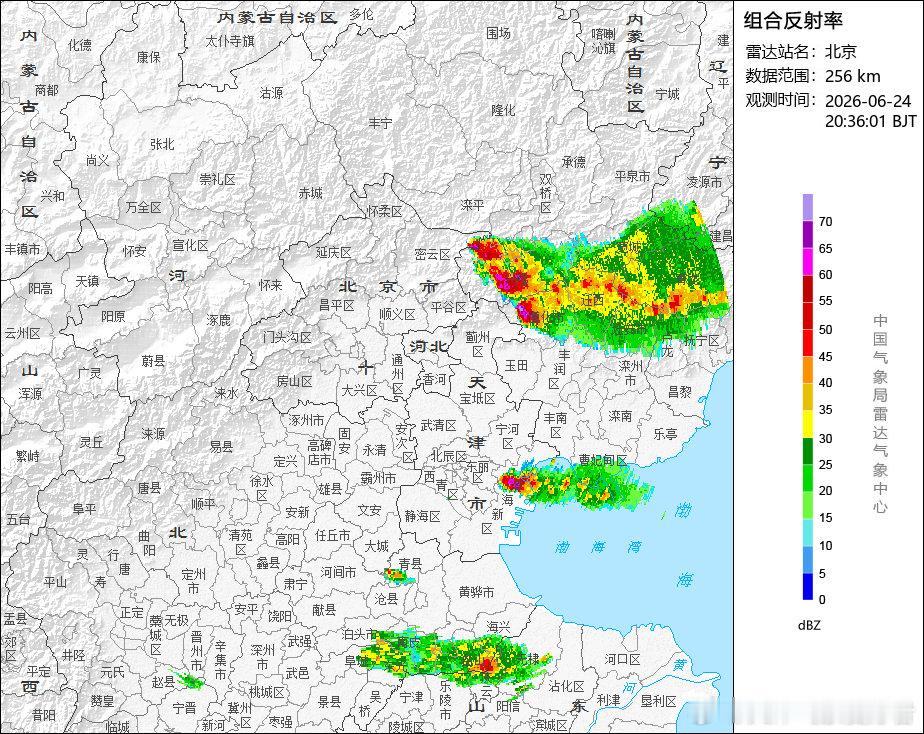Select the observation date 2026-06-24
Viewport: 924px width, 734px height.
(867, 101)
